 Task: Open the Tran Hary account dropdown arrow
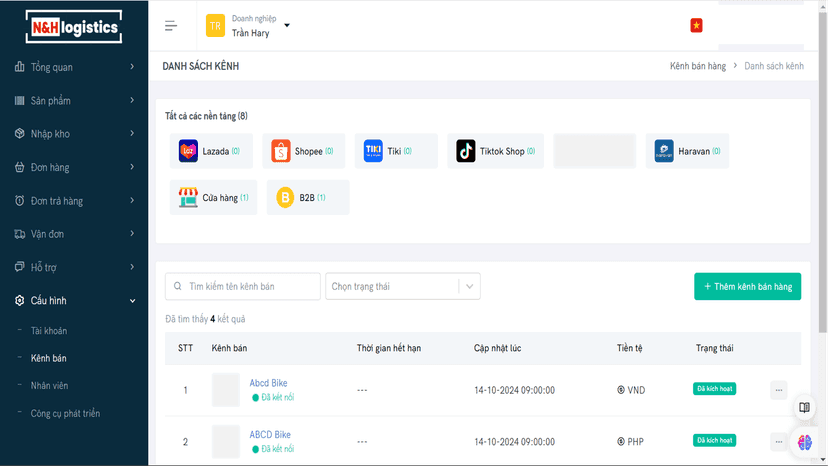tap(287, 25)
